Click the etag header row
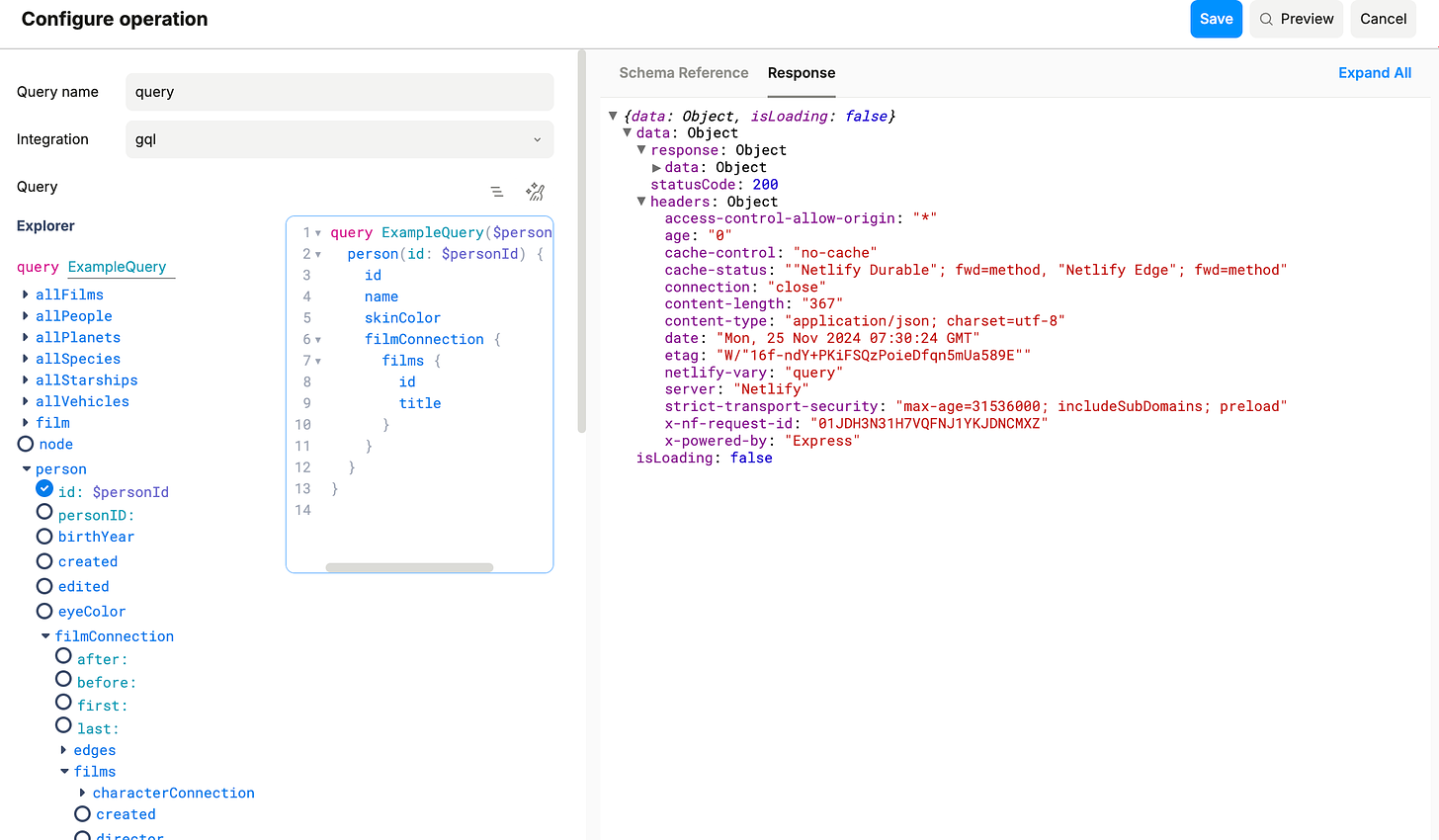Viewport: 1439px width, 840px height. pos(848,356)
